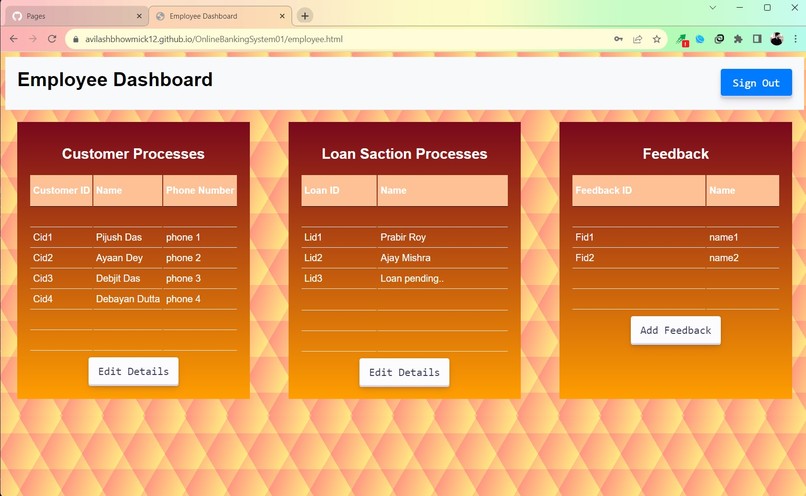Image resolution: width=806 pixels, height=496 pixels.
Task: Open the blue circular extension icon
Action: click(700, 39)
